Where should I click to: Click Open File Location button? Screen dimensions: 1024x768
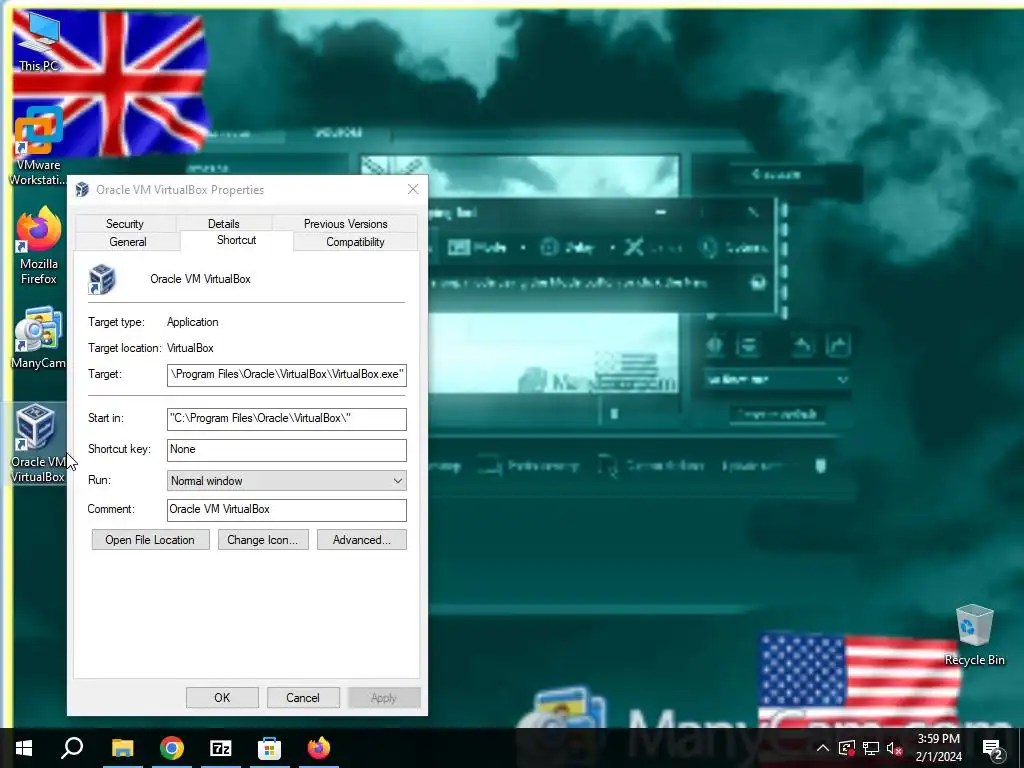(150, 540)
